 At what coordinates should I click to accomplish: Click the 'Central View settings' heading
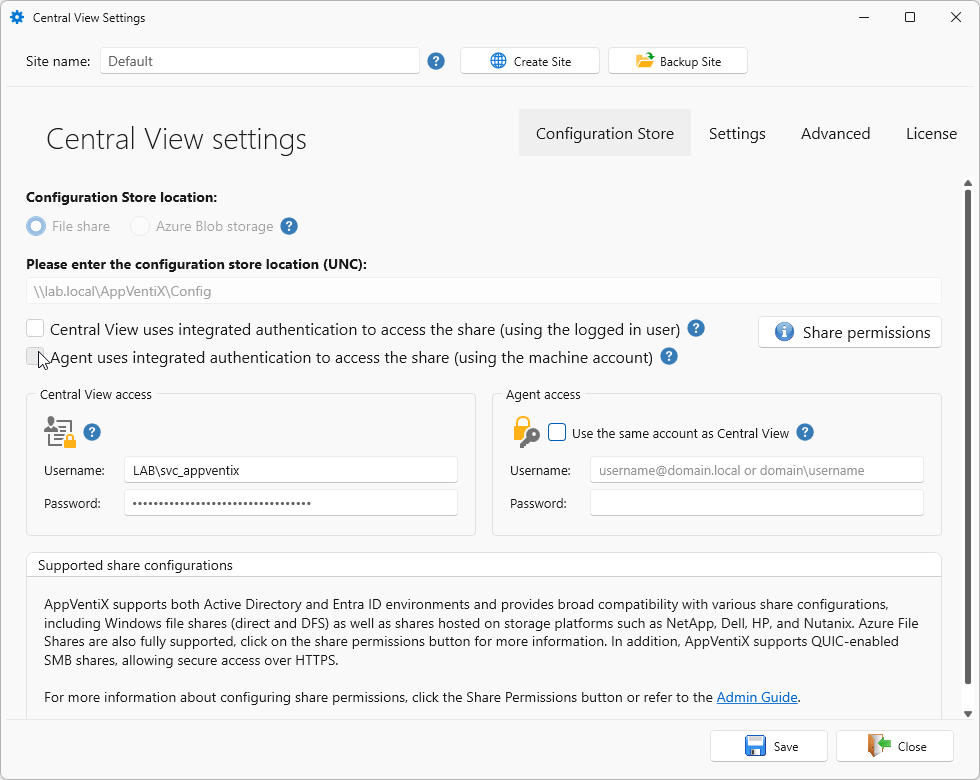176,139
